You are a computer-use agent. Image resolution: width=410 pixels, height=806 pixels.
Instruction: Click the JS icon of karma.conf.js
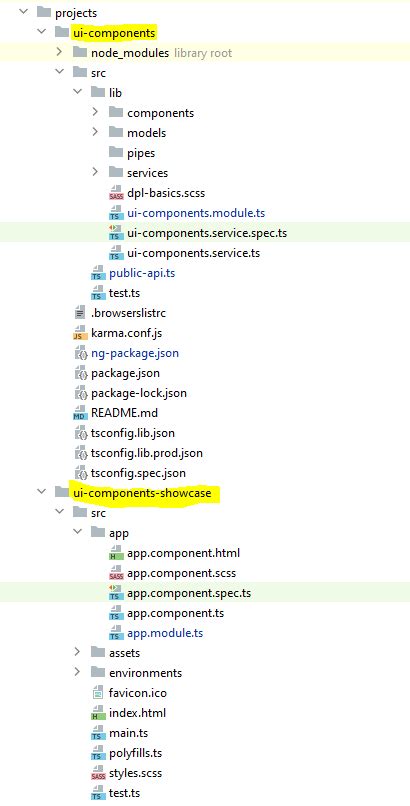81,333
